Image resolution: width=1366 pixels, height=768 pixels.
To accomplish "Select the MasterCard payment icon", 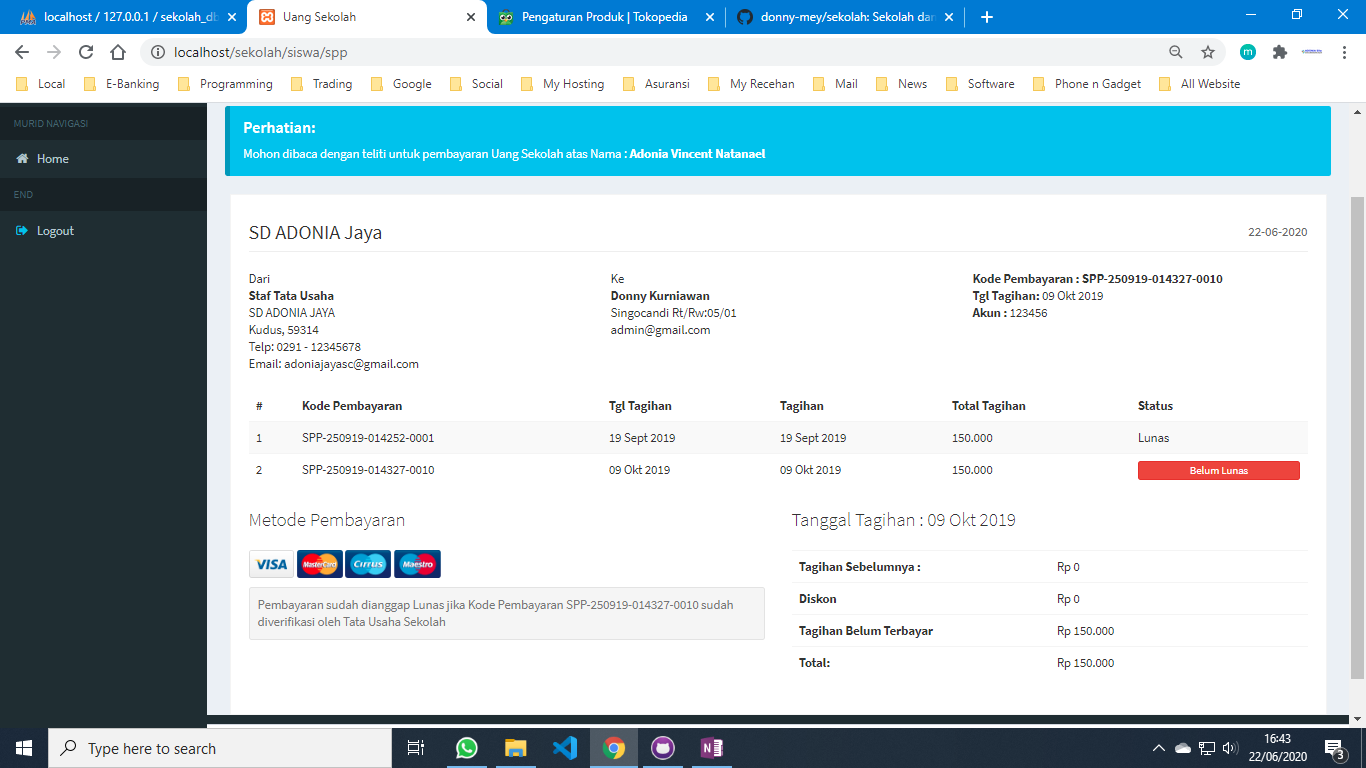I will click(319, 564).
